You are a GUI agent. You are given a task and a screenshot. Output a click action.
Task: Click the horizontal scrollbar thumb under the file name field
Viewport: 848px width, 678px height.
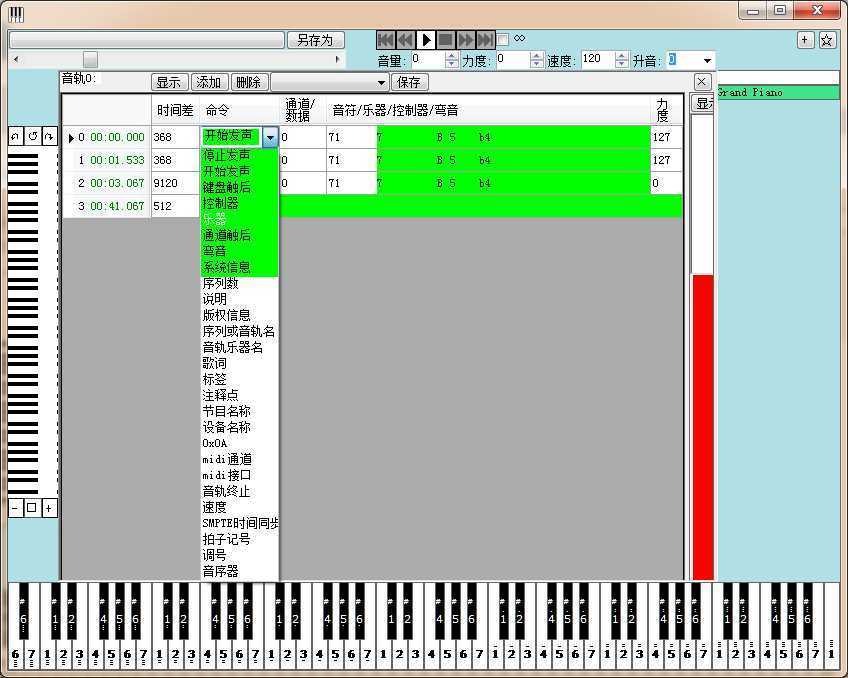click(x=90, y=59)
